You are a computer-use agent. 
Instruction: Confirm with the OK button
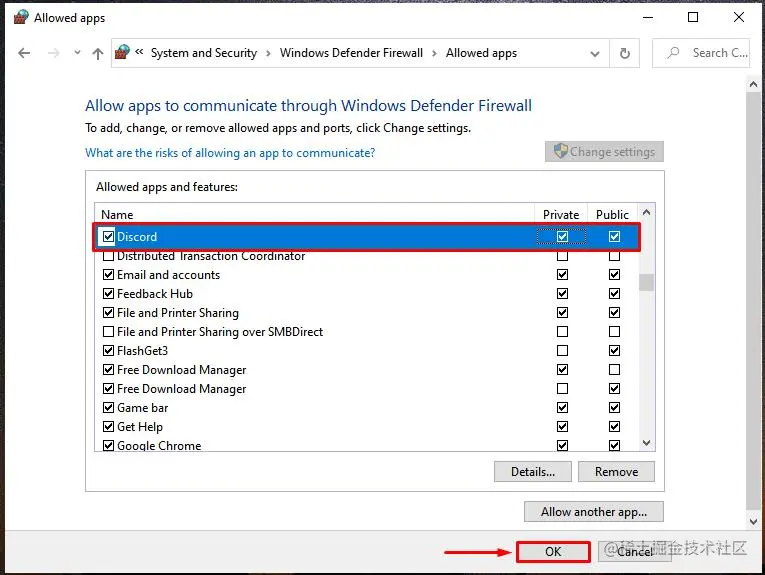click(x=553, y=552)
